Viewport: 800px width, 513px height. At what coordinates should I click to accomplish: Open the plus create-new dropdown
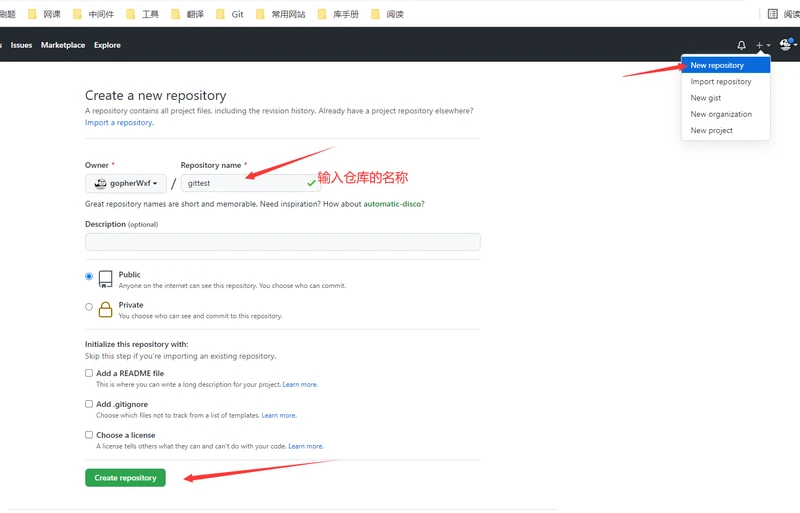click(x=763, y=45)
